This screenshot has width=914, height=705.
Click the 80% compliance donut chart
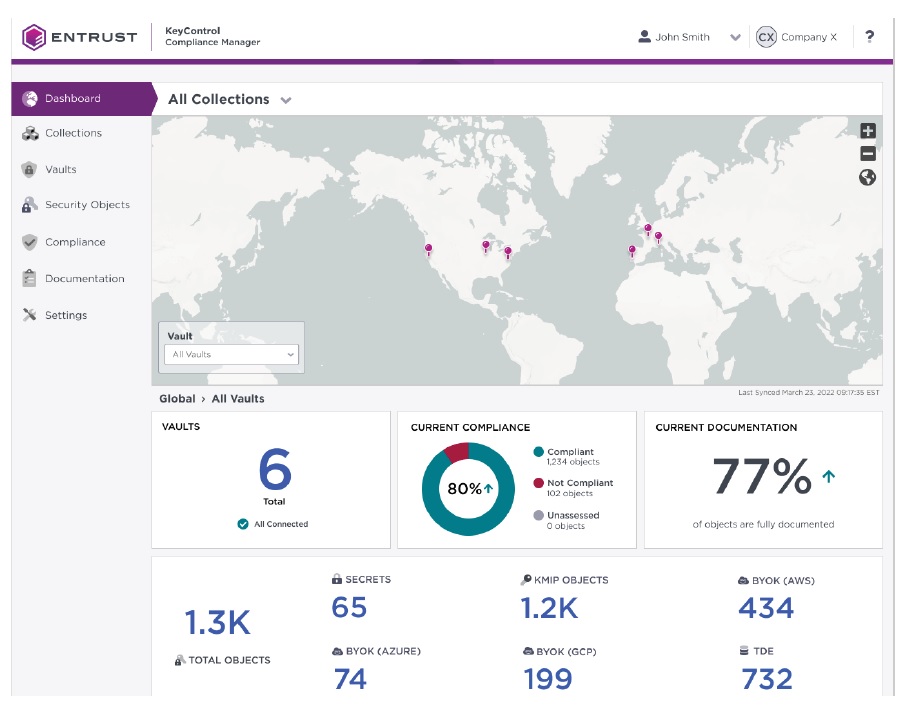468,489
